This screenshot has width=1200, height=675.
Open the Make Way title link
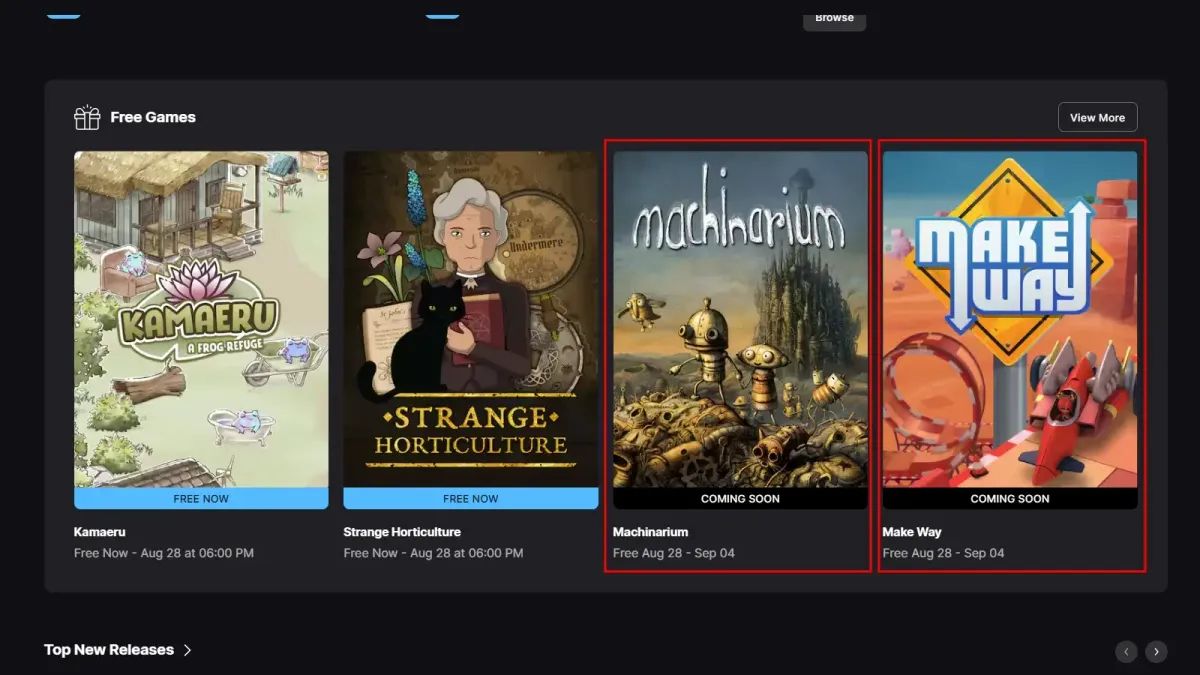[912, 532]
